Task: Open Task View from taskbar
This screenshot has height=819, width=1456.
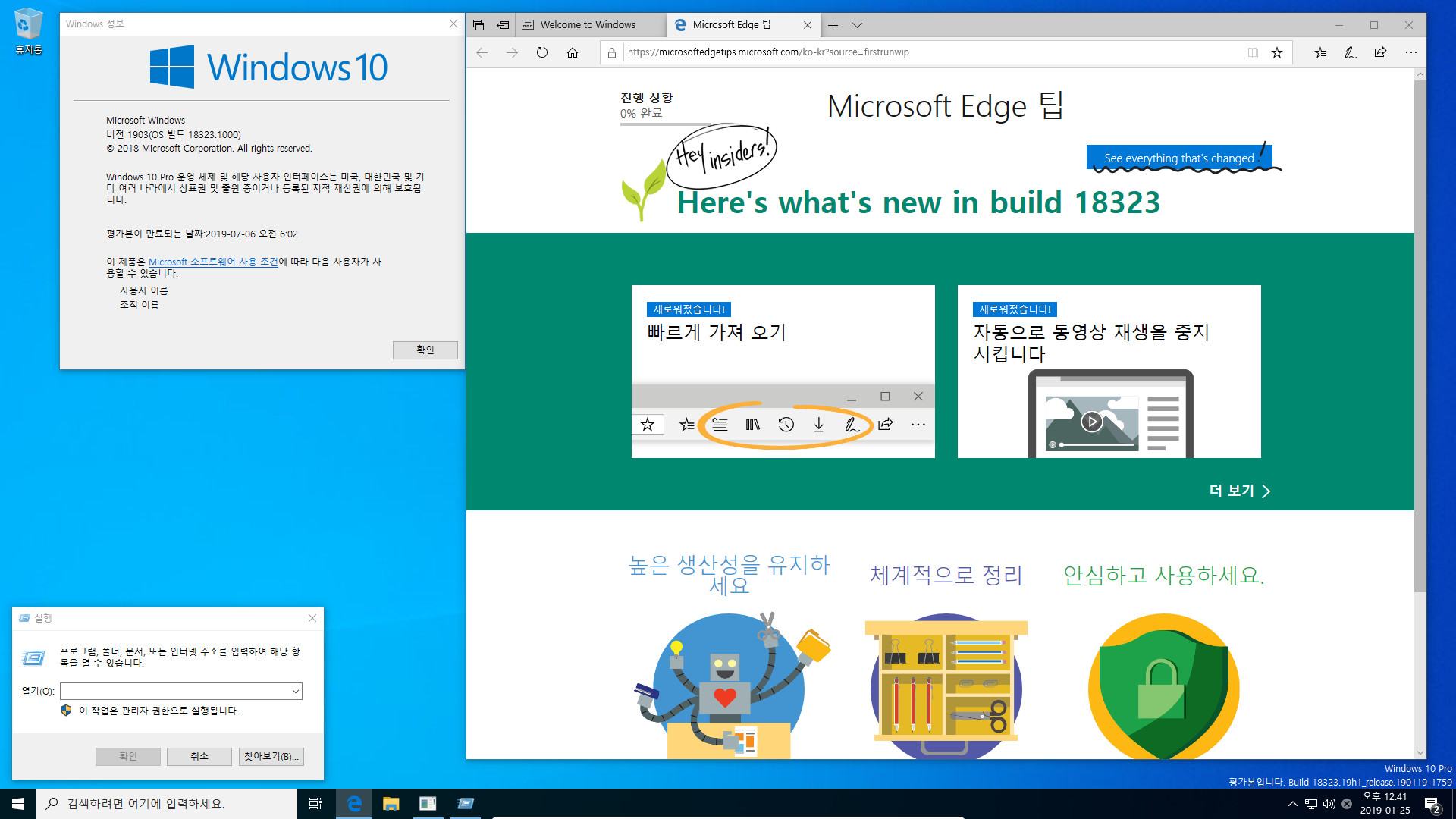Action: [x=315, y=804]
